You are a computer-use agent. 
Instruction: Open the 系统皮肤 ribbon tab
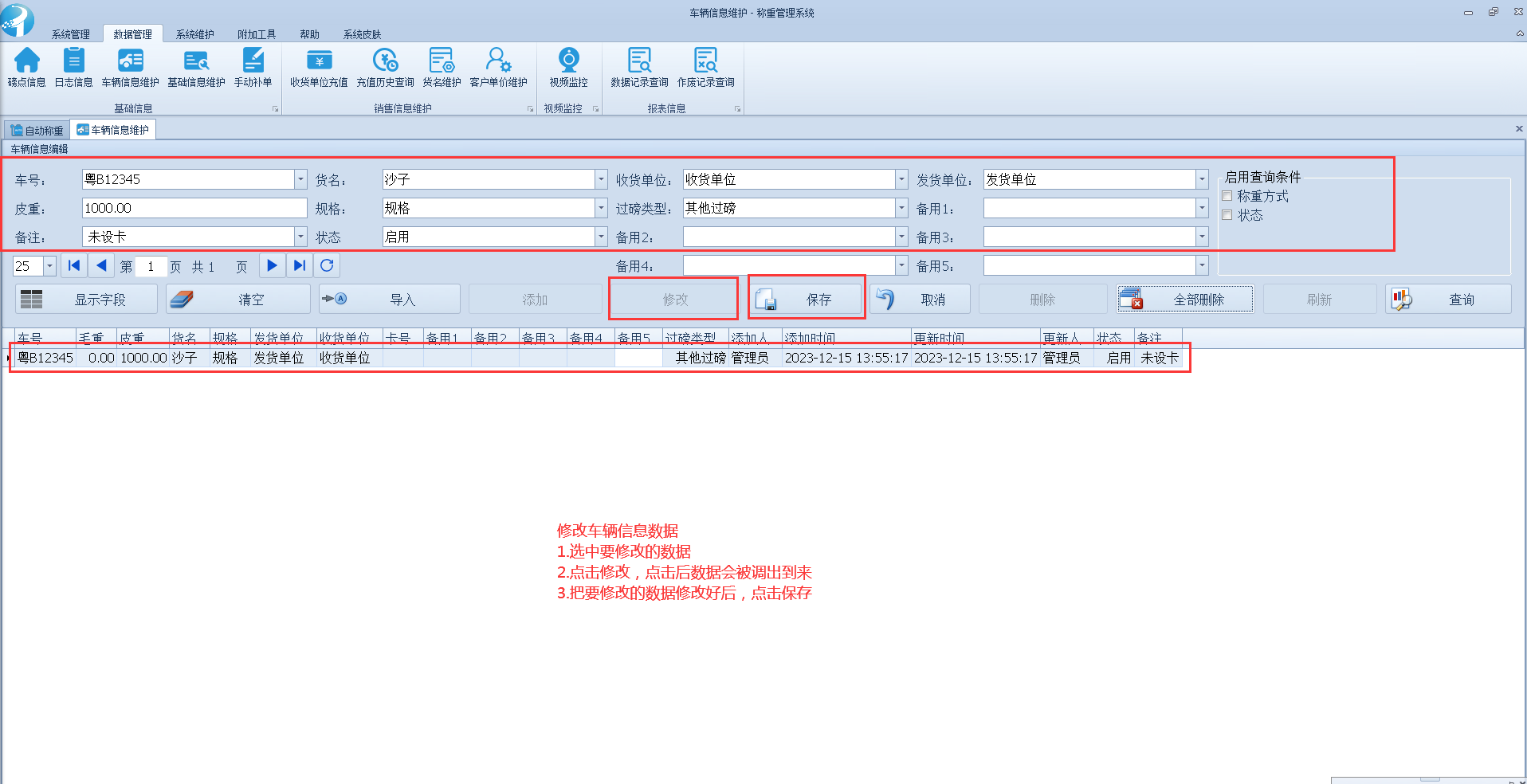point(362,34)
